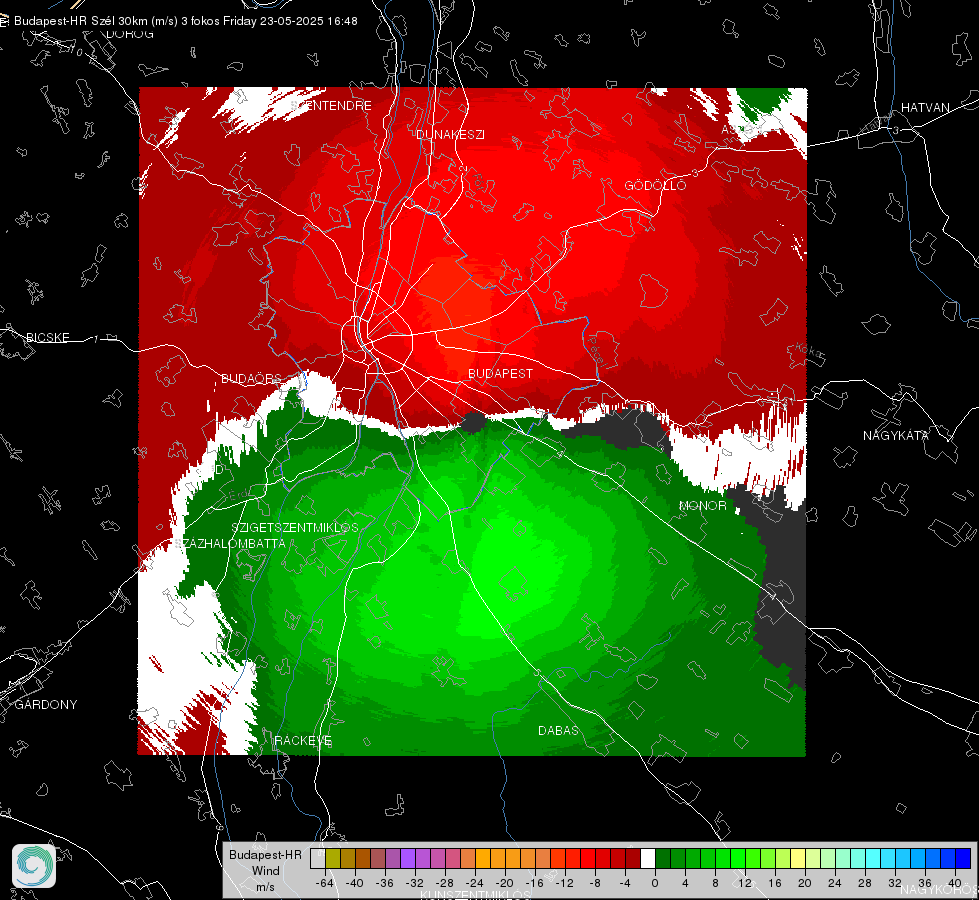
Task: Click the -64 legend scale value
Action: pyautogui.click(x=324, y=883)
